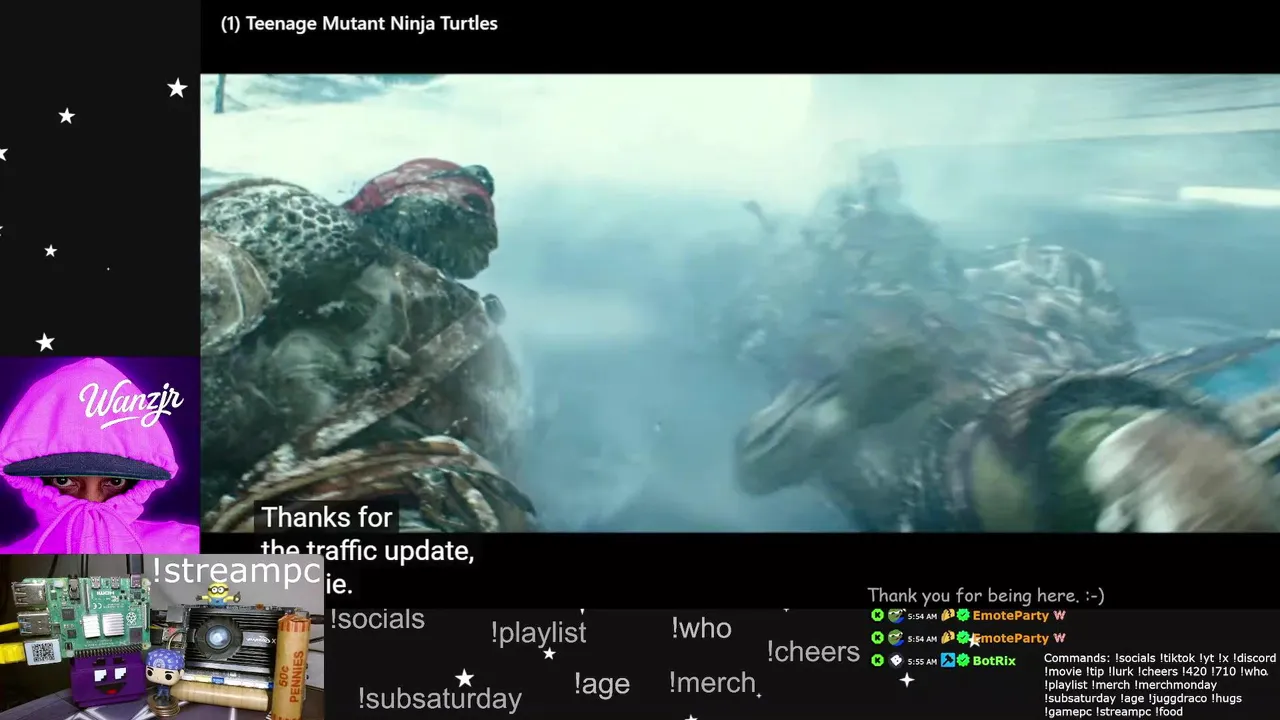
Task: Click the large floating !streampc label
Action: click(237, 572)
